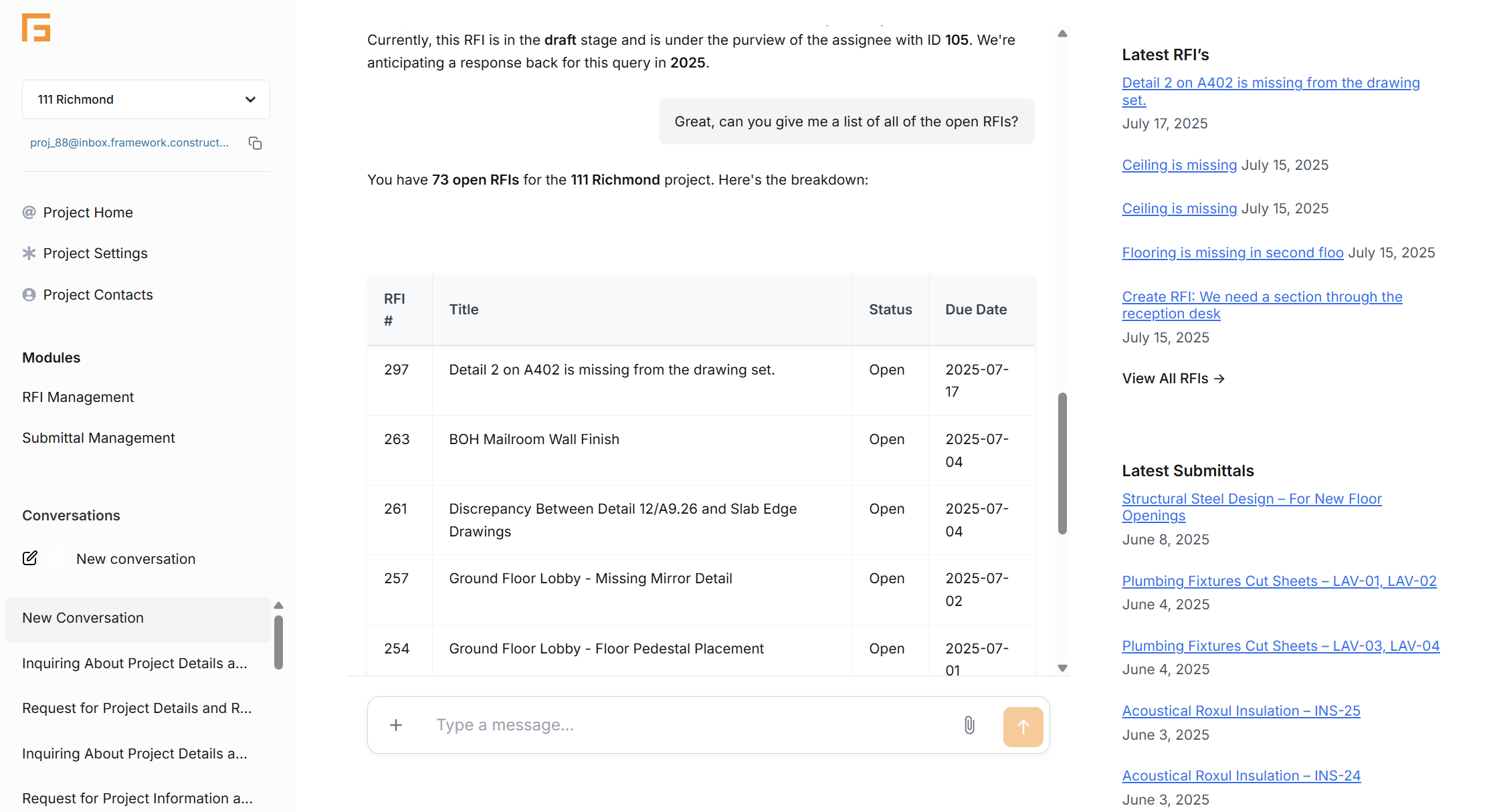Open Acoustical Roxul Insulation INS-25 link
The image size is (1489, 812).
pos(1241,711)
